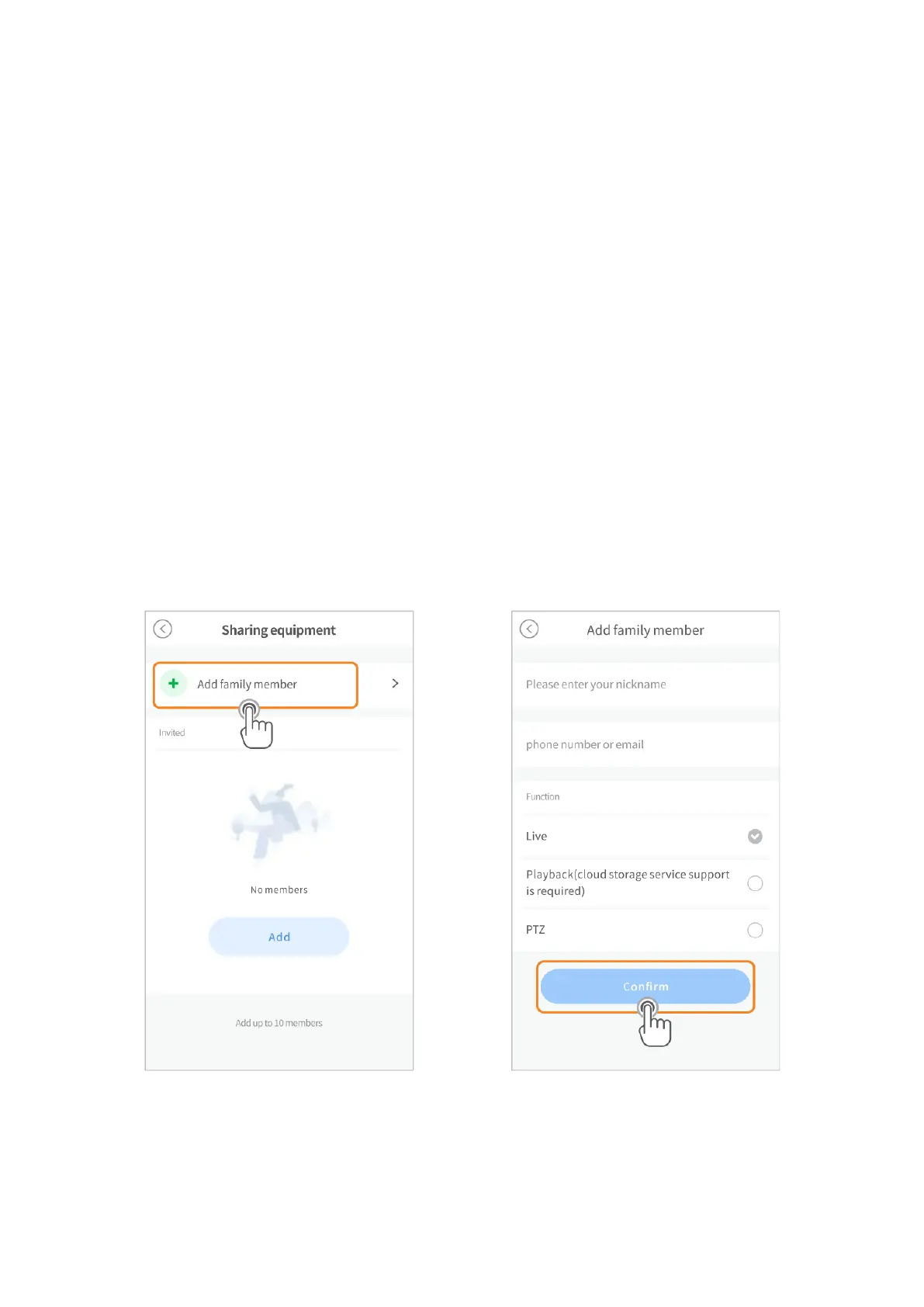Tap the PTZ option label

pyautogui.click(x=535, y=930)
